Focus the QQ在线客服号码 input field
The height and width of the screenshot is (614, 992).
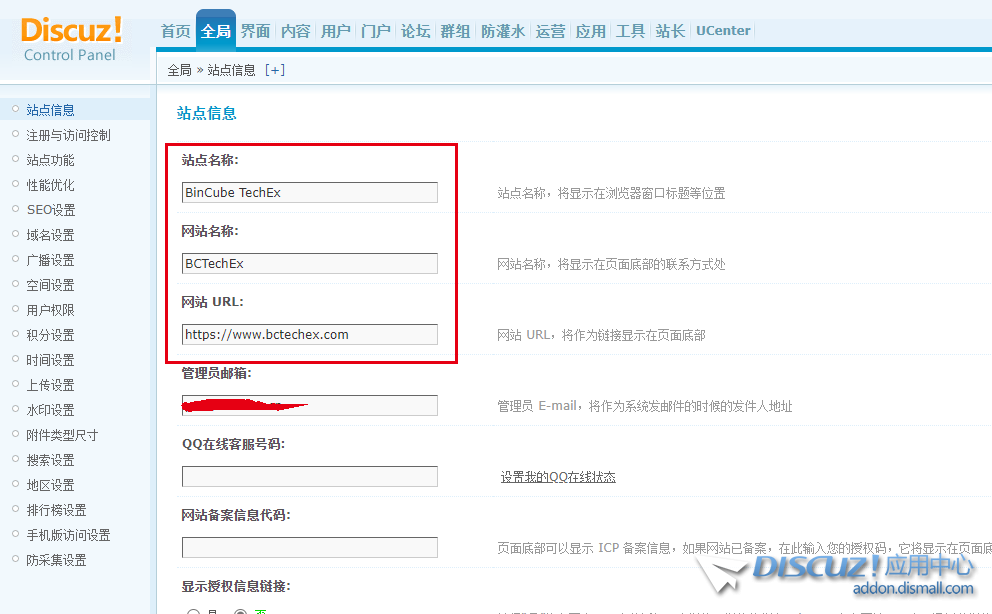pos(309,477)
